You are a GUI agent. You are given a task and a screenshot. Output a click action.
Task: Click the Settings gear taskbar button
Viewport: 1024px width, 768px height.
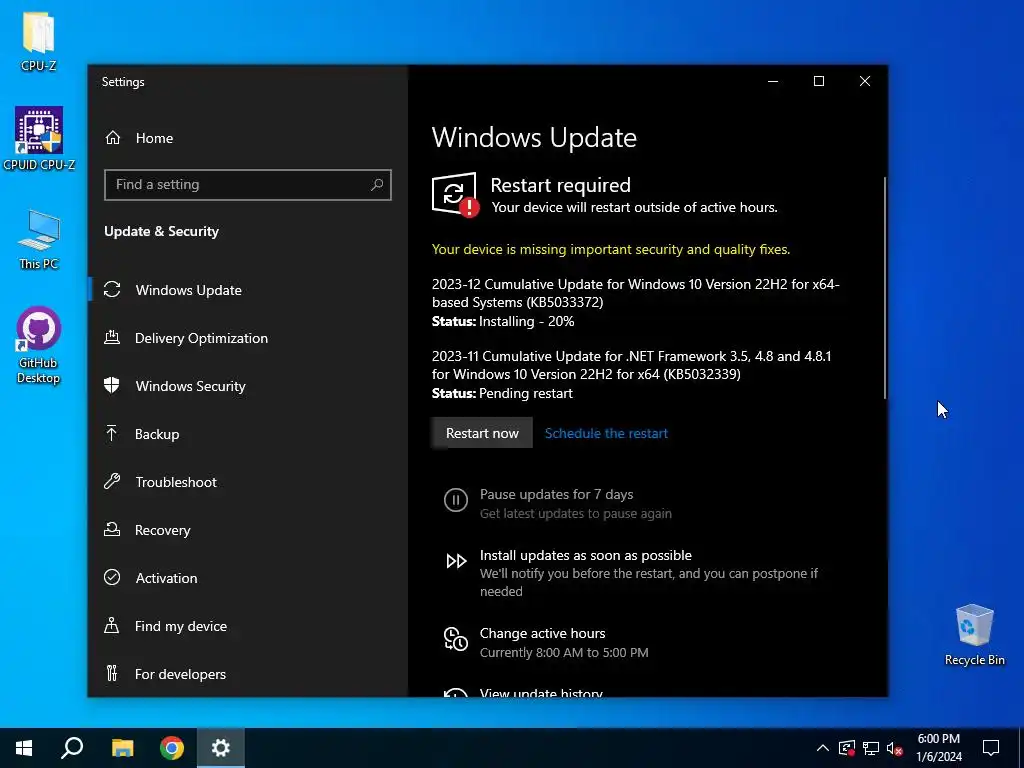tap(221, 748)
